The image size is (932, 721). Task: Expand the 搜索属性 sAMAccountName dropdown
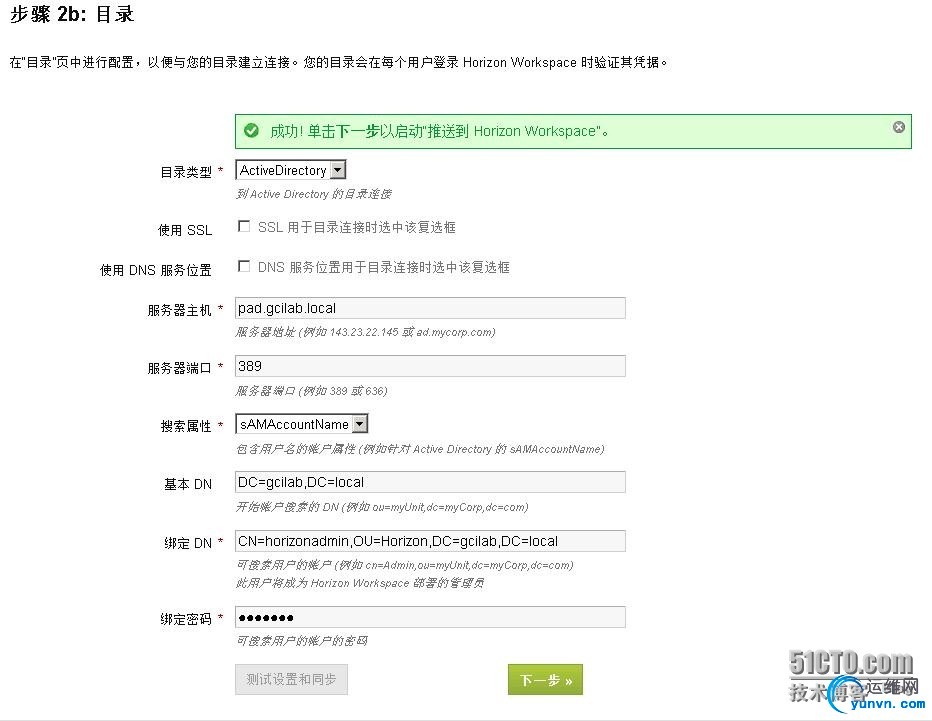pyautogui.click(x=302, y=424)
